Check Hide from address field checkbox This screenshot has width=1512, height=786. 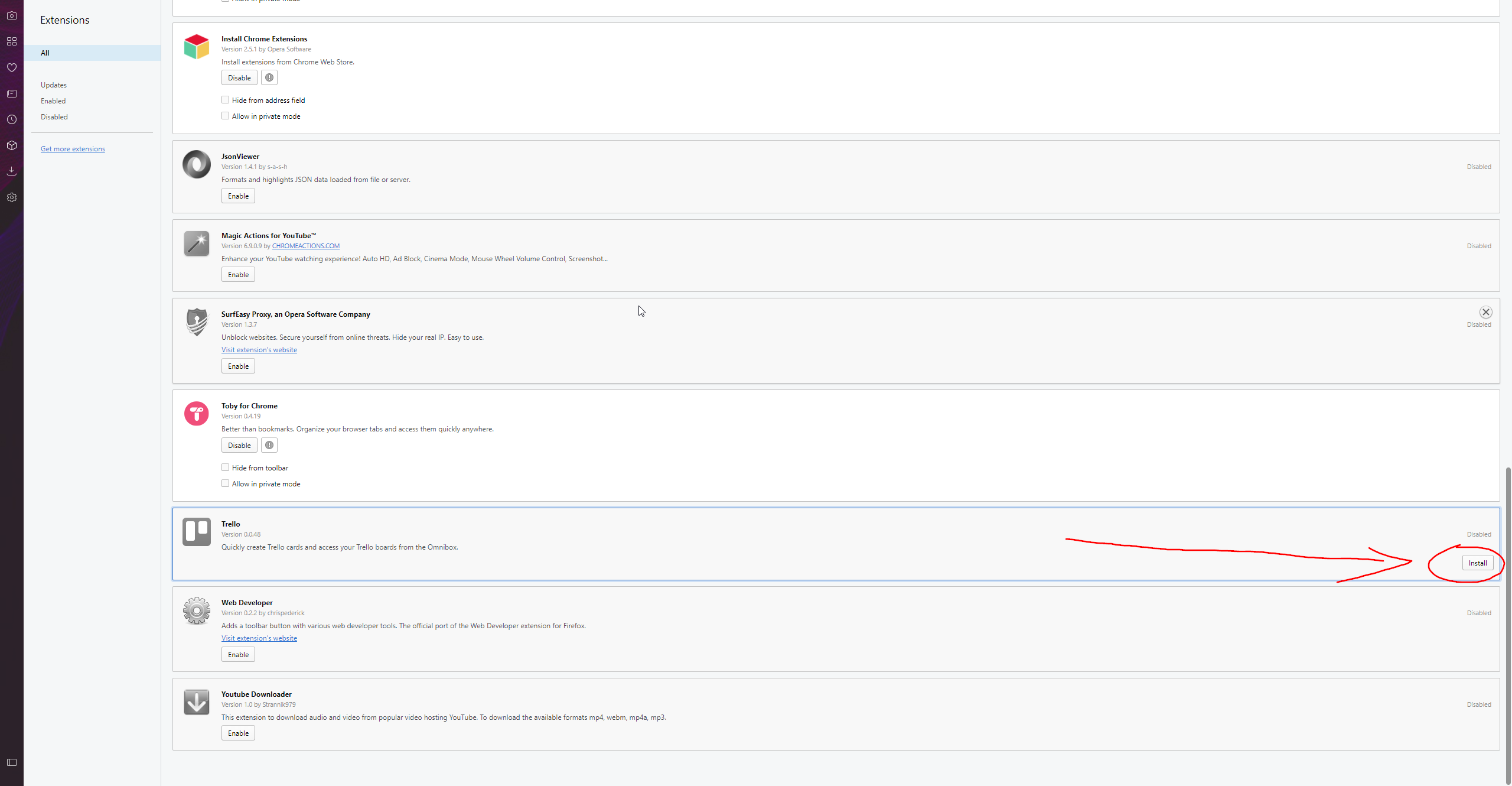[226, 100]
